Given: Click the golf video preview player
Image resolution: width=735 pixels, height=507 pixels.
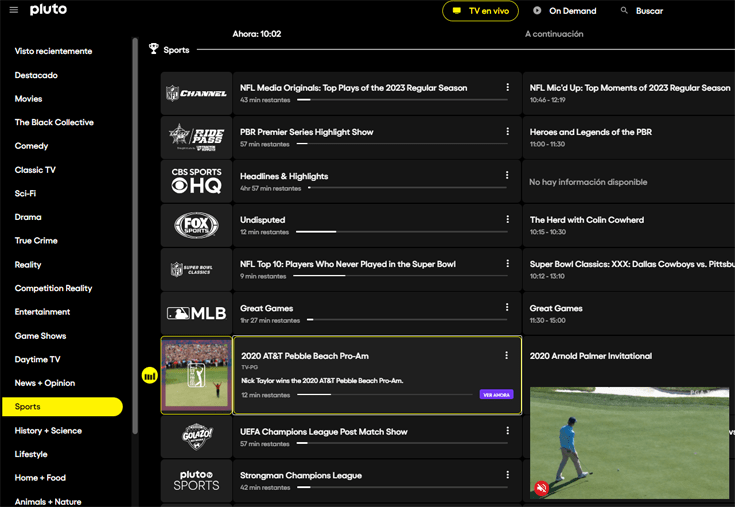Looking at the screenshot, I should pos(630,443).
